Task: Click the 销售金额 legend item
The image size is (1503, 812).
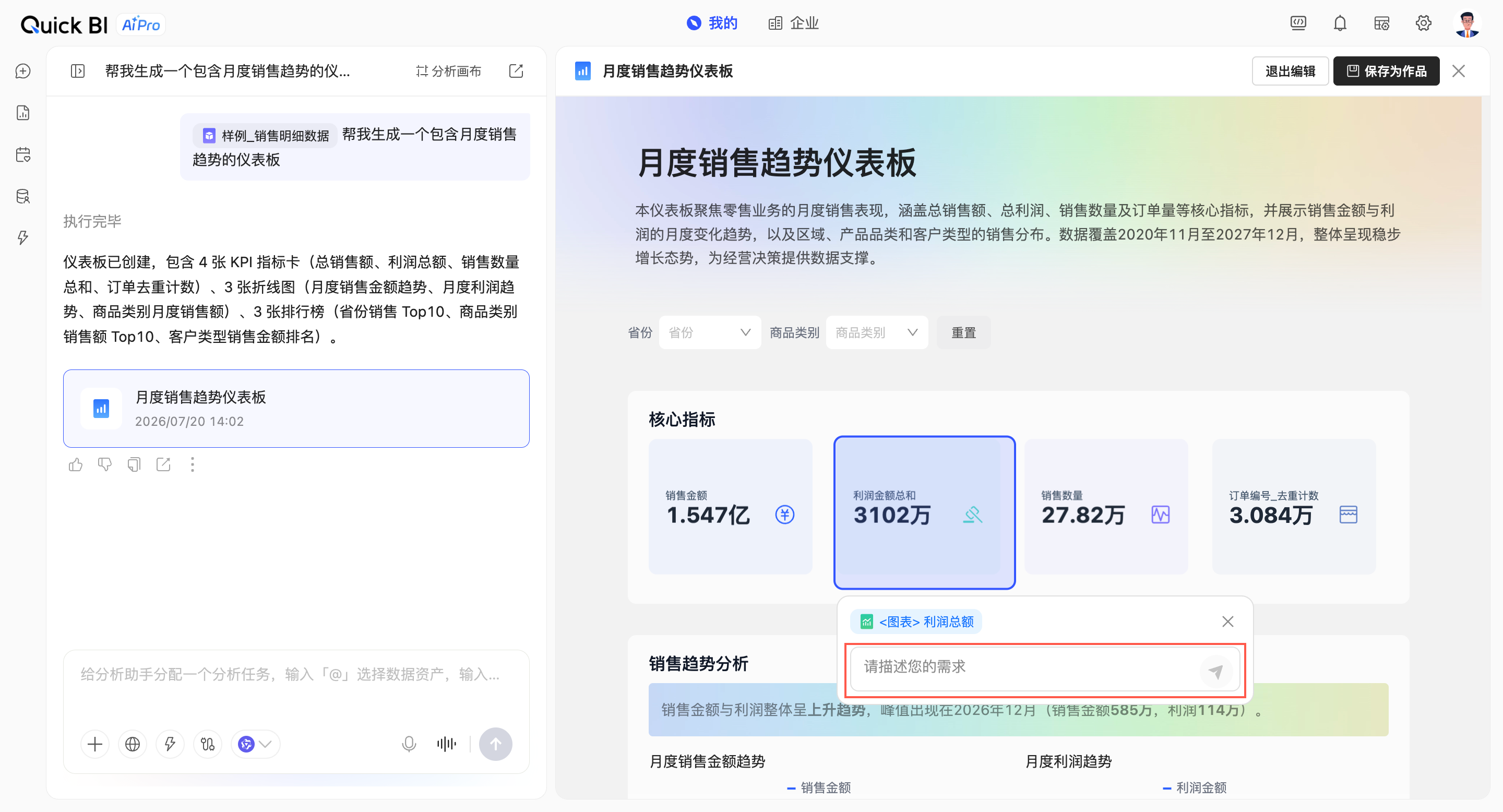Action: (819, 787)
